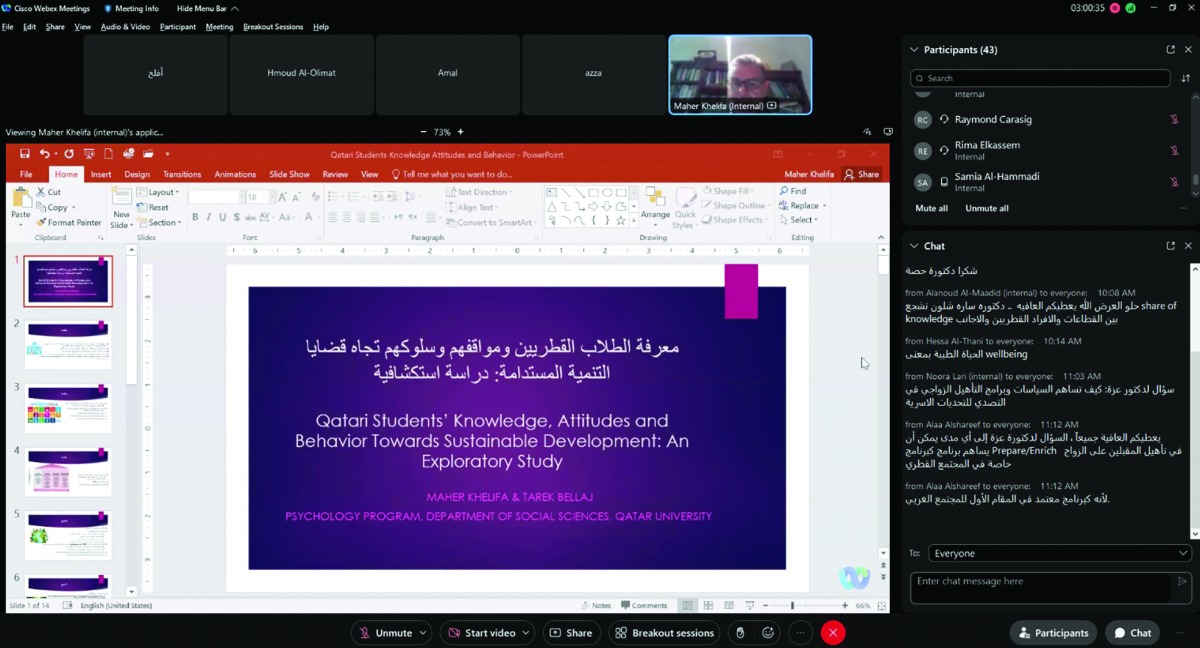Click the Breakout sessions button
Viewport: 1200px width, 648px height.
pyautogui.click(x=665, y=632)
